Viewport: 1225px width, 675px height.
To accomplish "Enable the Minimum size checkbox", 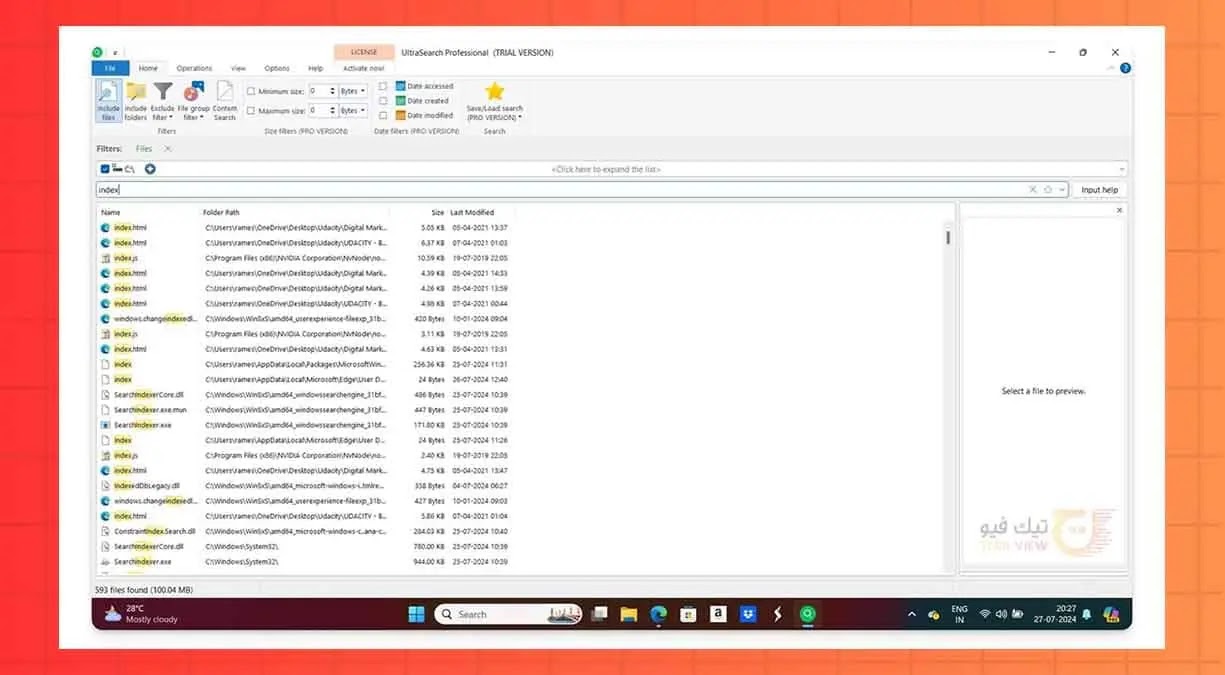I will tap(251, 91).
